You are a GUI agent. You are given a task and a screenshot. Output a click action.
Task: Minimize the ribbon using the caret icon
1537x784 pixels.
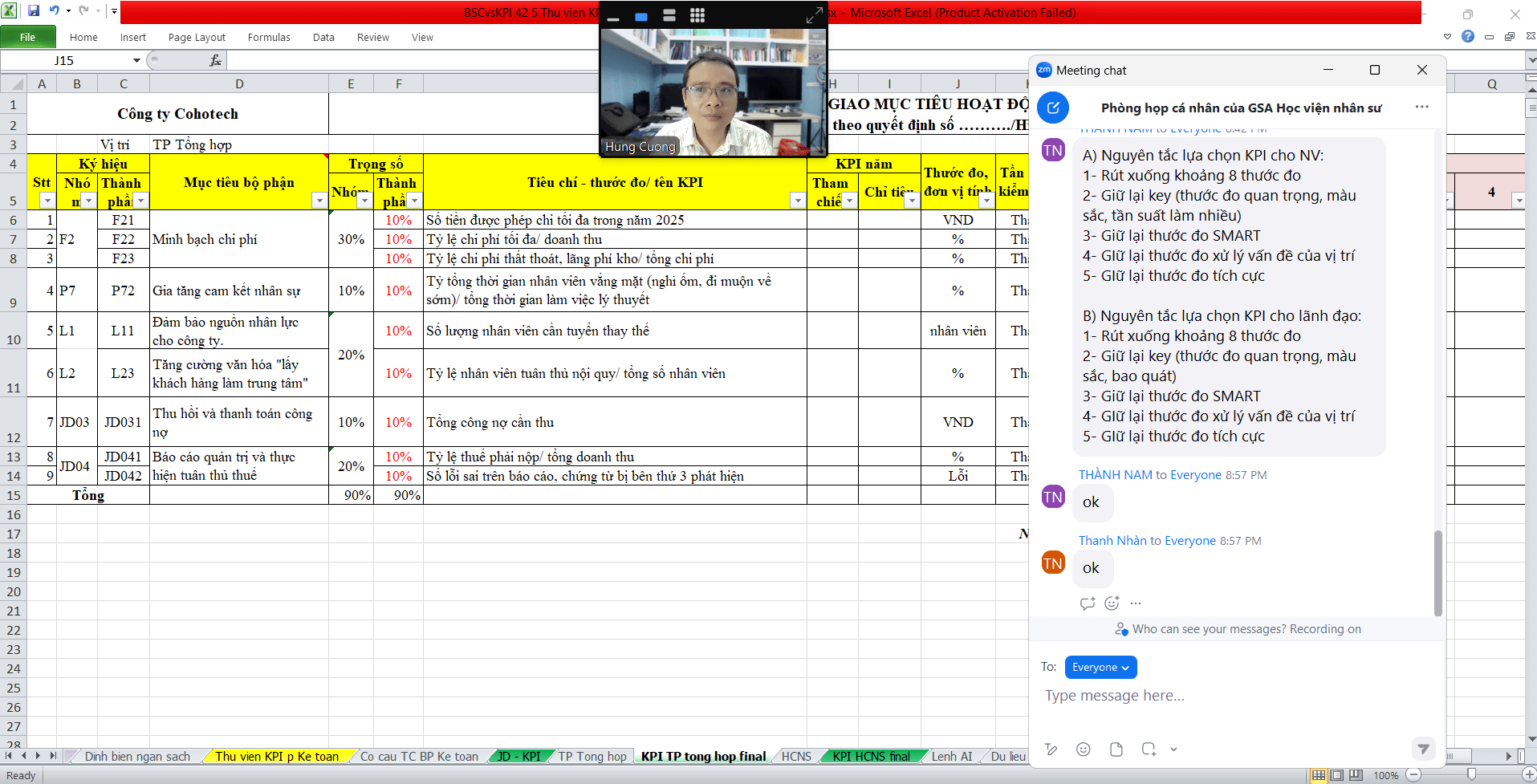tap(1447, 36)
